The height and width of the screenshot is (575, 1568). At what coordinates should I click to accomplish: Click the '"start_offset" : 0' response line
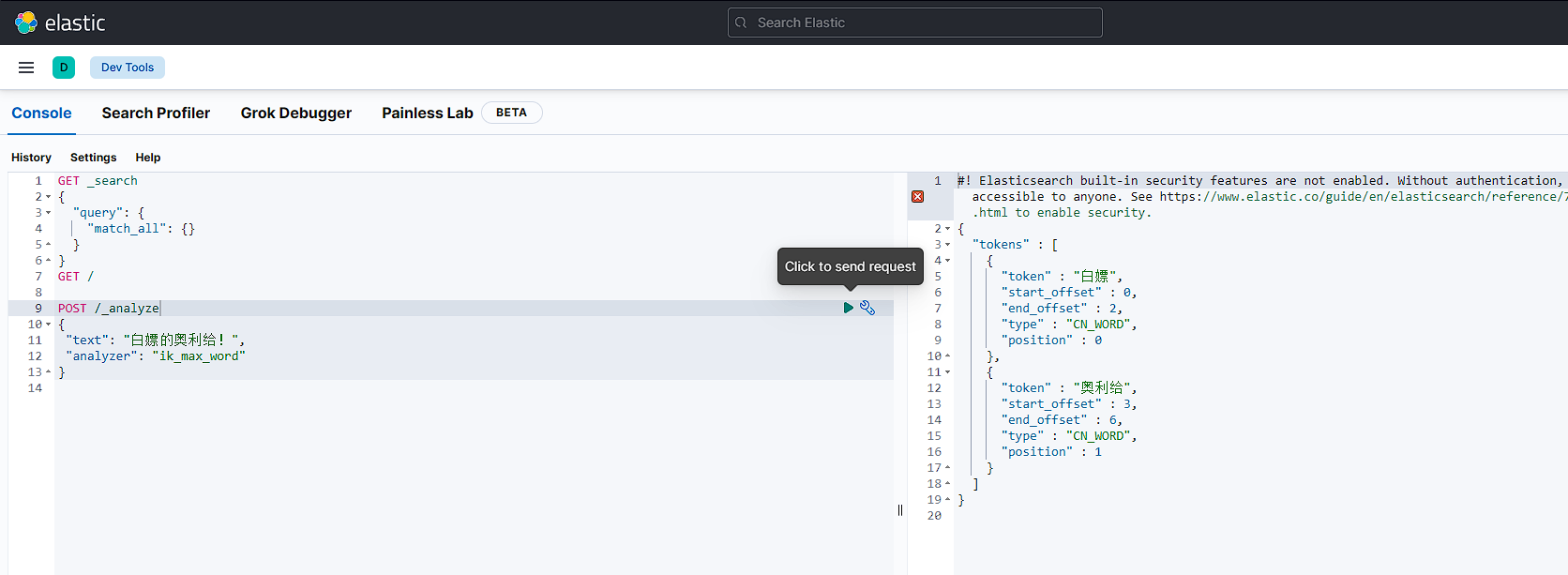point(1069,293)
